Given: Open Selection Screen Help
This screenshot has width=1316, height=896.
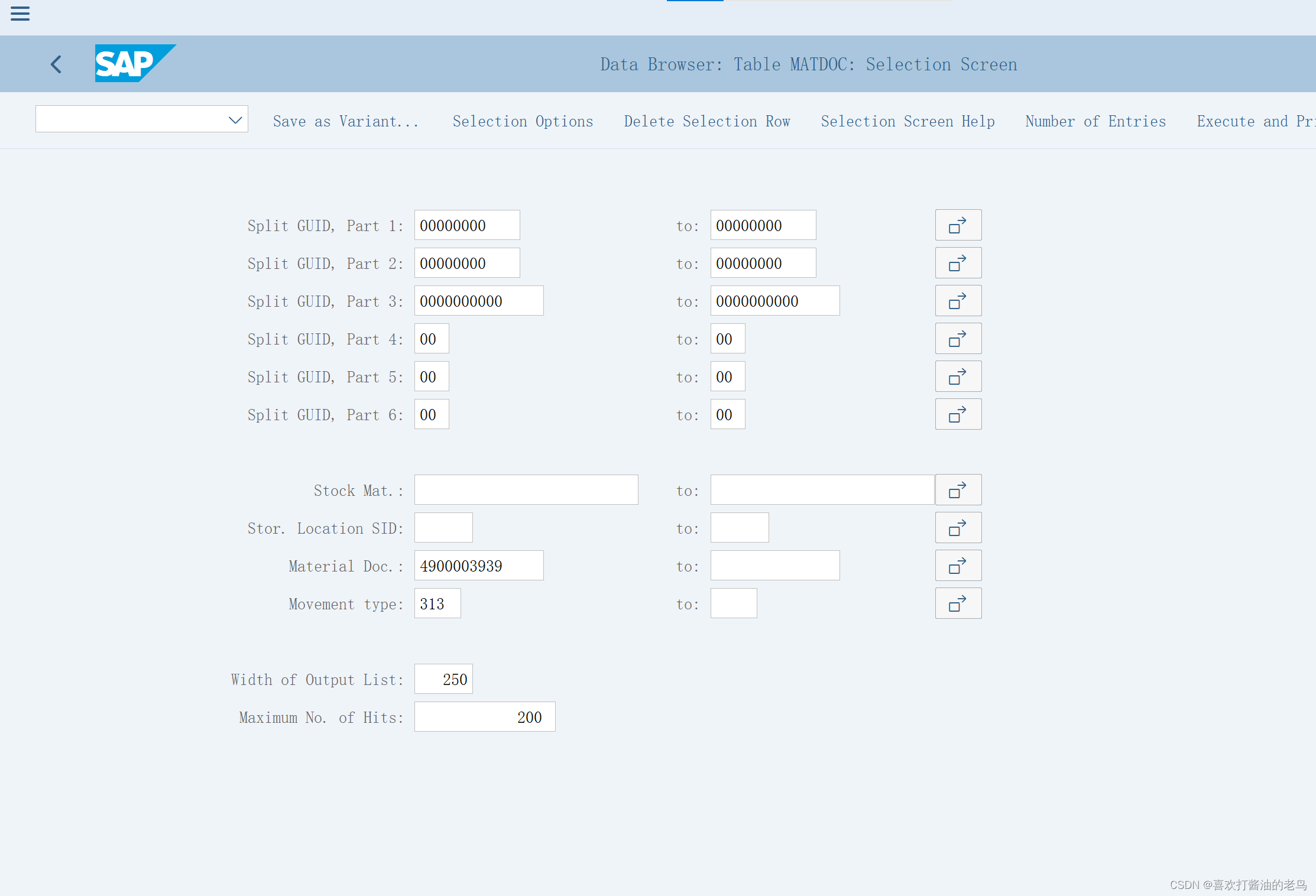Looking at the screenshot, I should coord(907,121).
